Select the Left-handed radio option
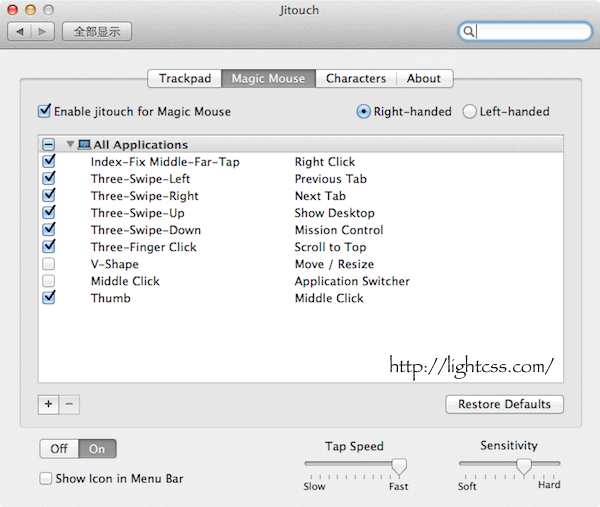The width and height of the screenshot is (600, 507). 470,112
